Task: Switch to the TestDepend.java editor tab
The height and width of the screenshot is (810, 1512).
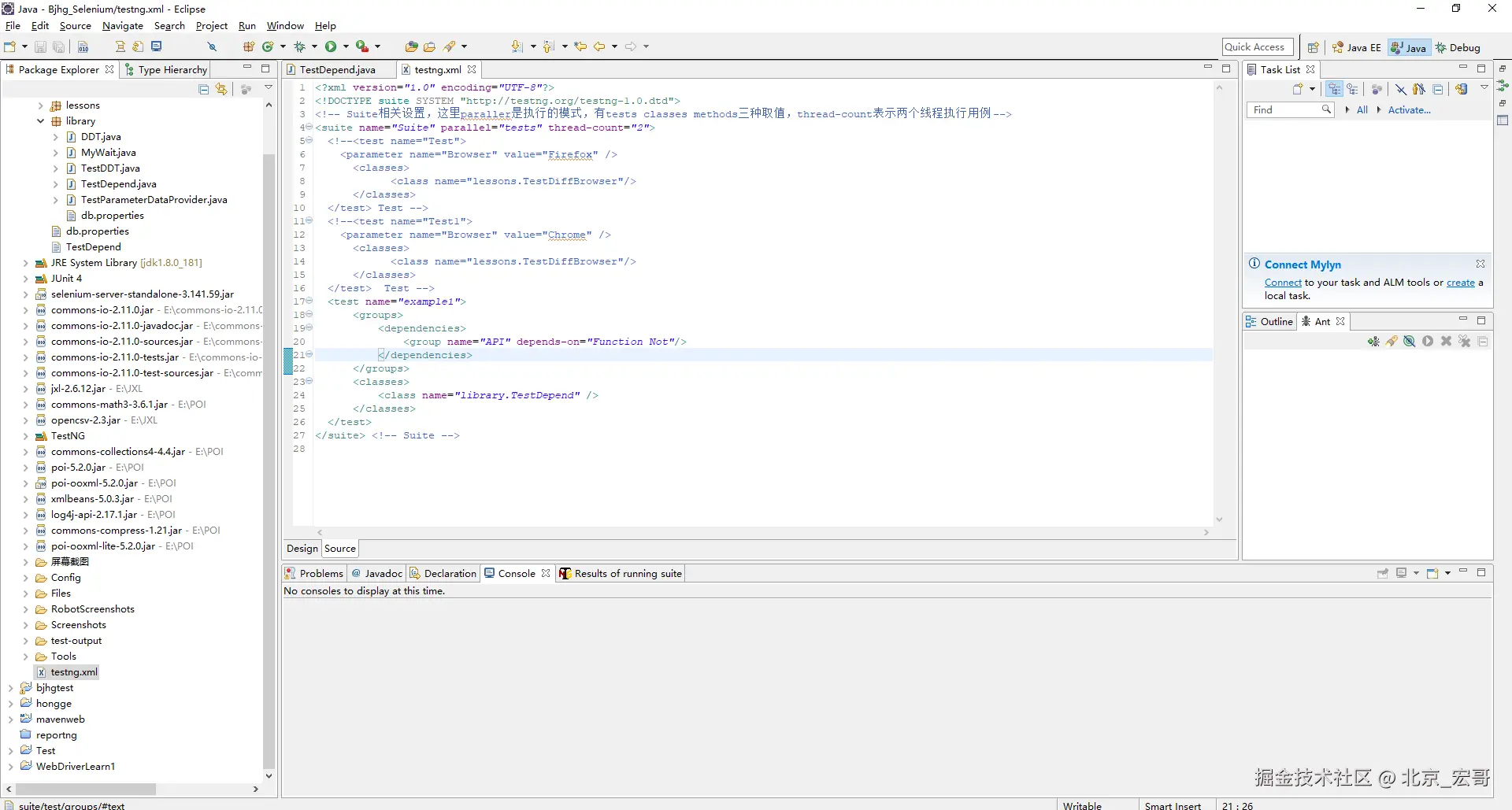Action: coord(337,70)
